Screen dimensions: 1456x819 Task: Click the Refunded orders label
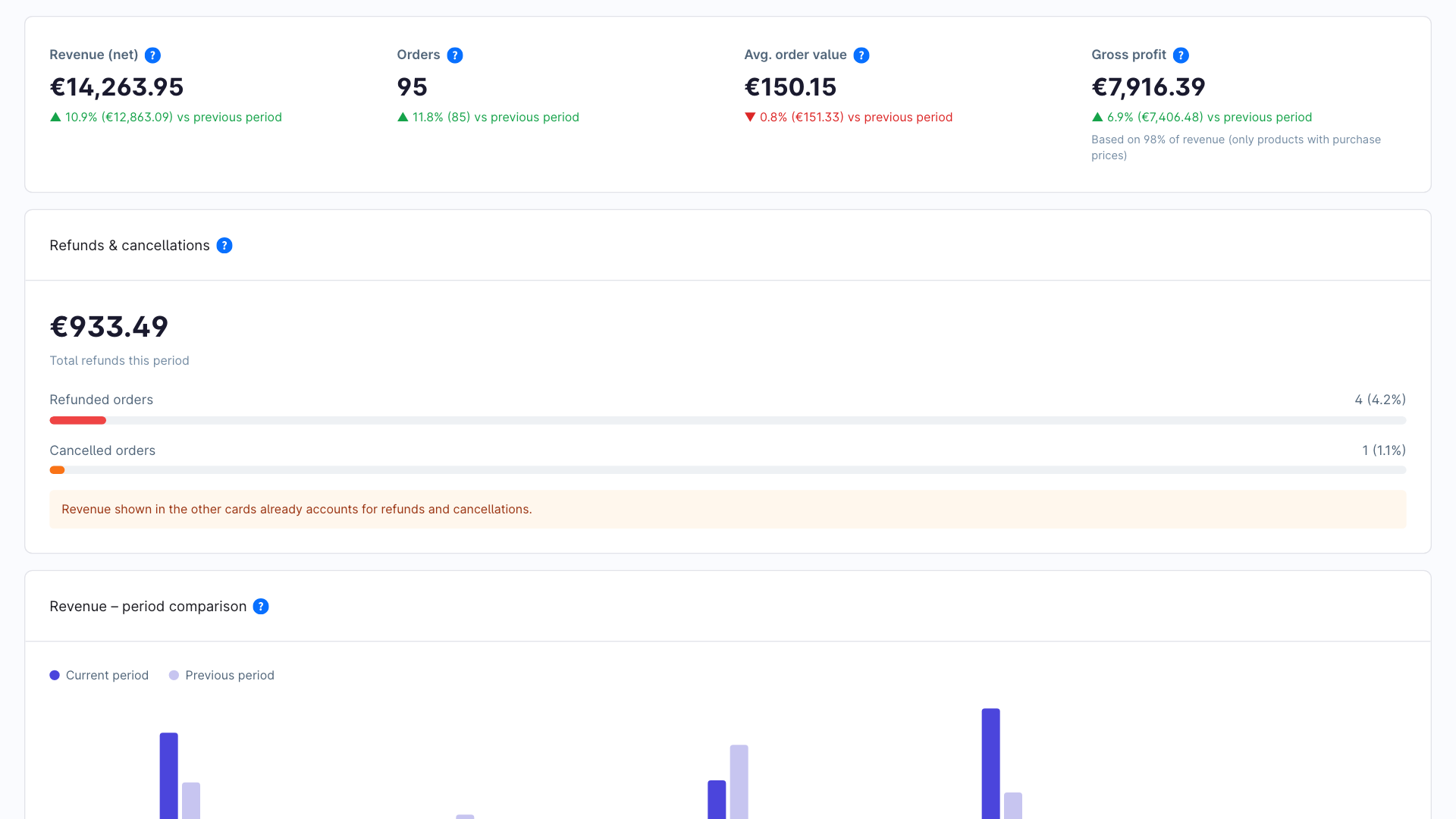point(101,400)
